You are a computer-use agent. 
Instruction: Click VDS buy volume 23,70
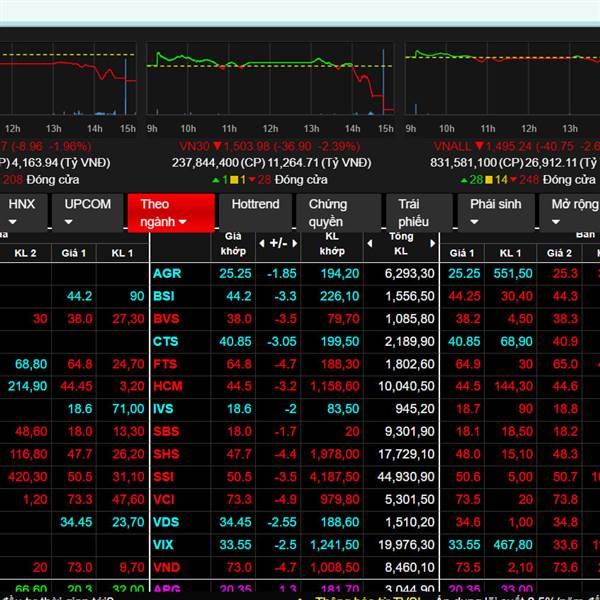(x=128, y=522)
